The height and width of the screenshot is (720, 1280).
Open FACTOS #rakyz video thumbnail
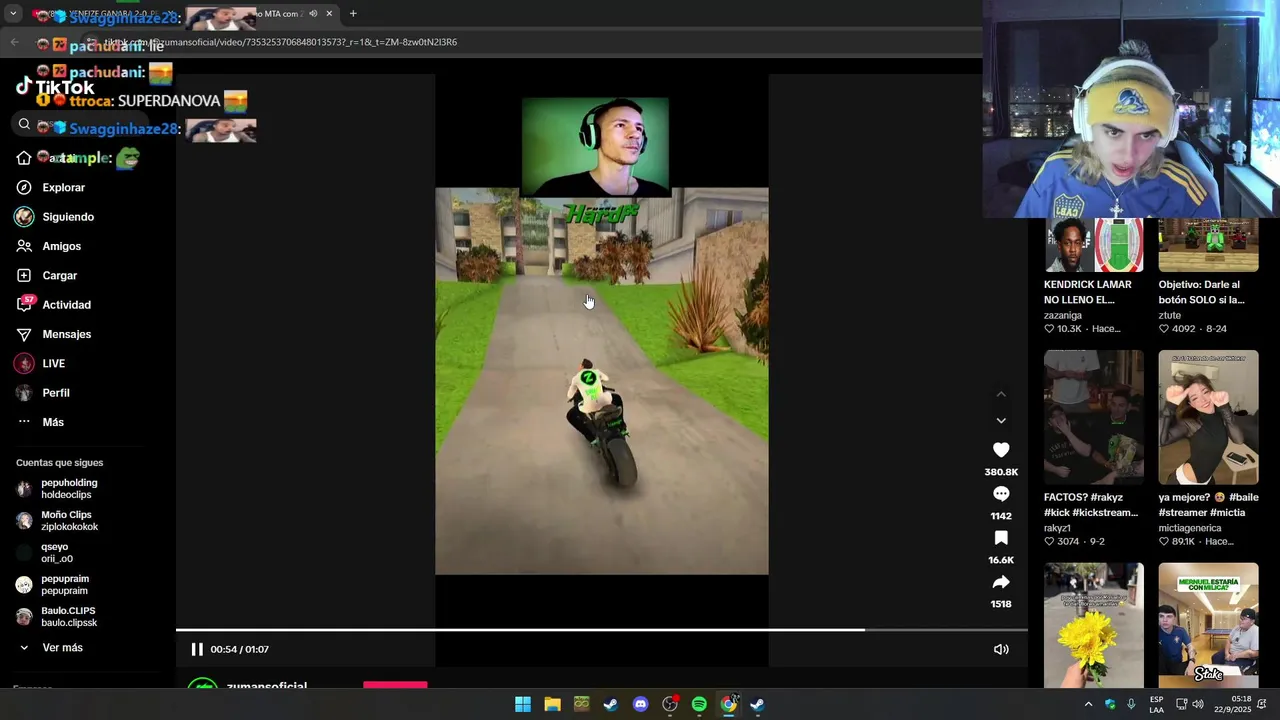coord(1094,417)
